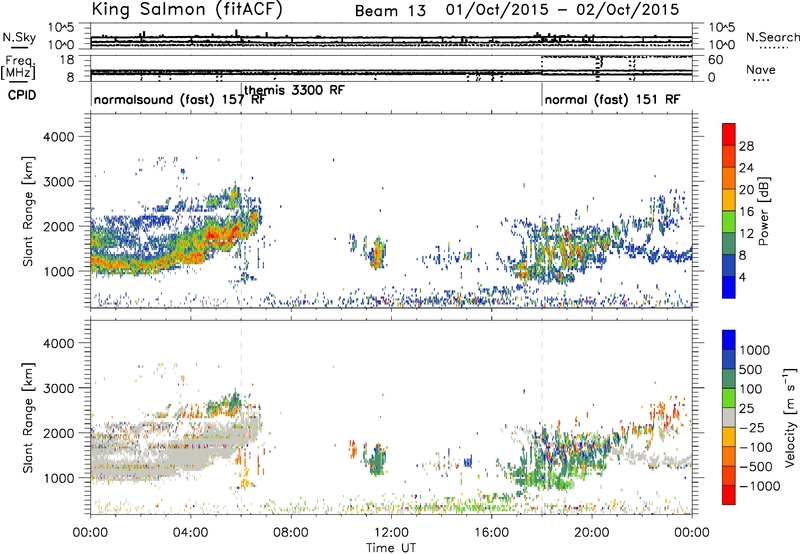This screenshot has width=800, height=554.
Task: Click the '16:00' time tick label
Action: click(491, 533)
